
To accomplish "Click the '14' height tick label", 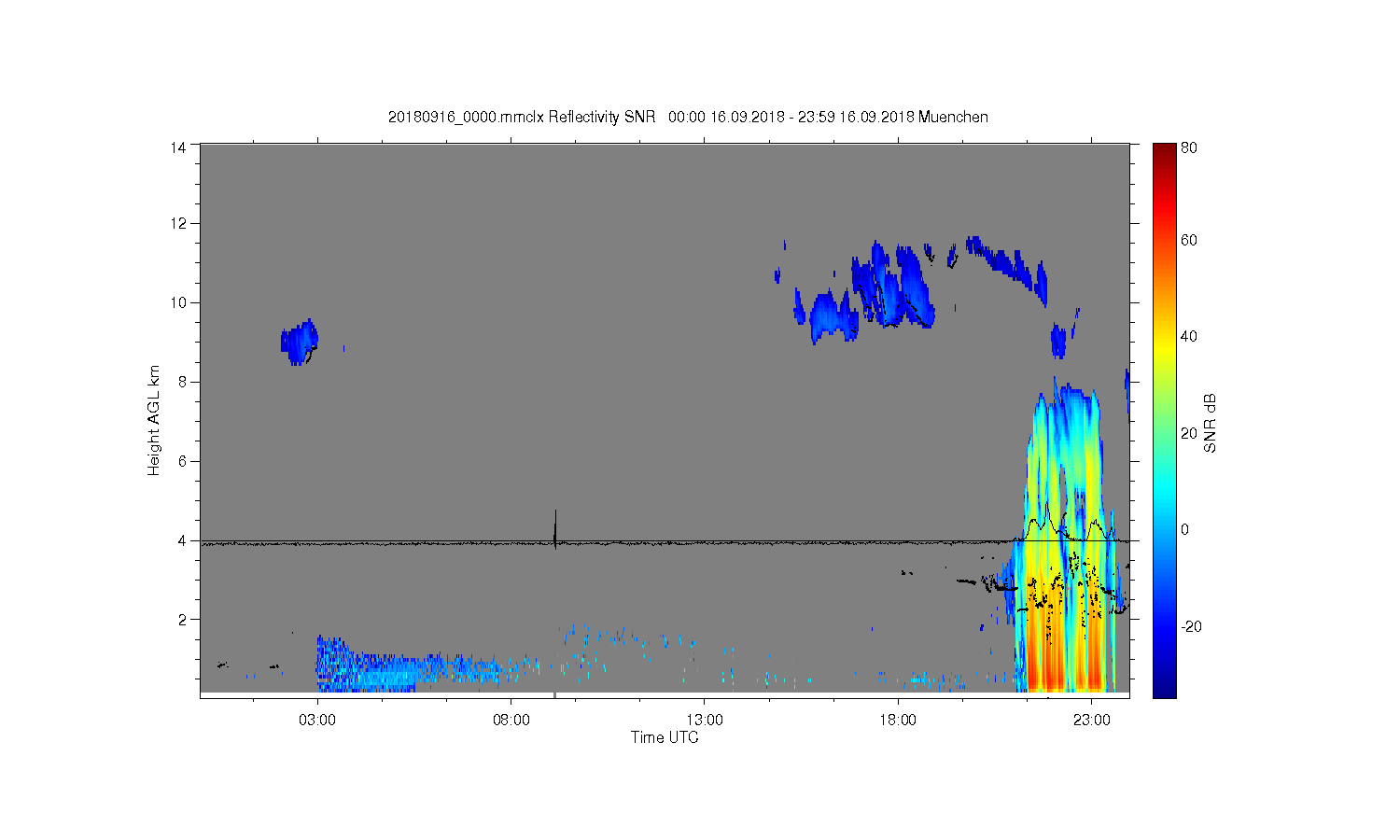I will point(178,147).
